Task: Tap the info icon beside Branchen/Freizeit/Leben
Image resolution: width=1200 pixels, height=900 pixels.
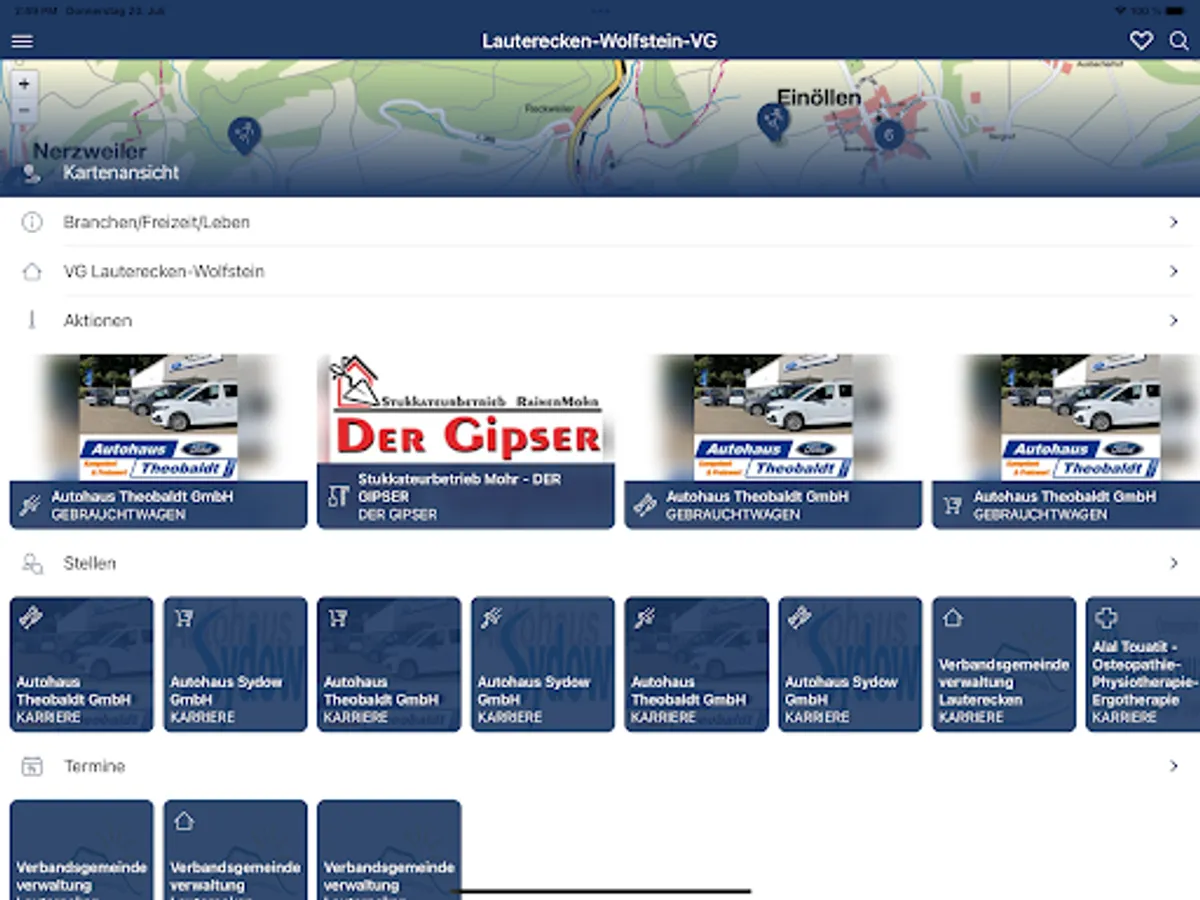Action: tap(32, 222)
